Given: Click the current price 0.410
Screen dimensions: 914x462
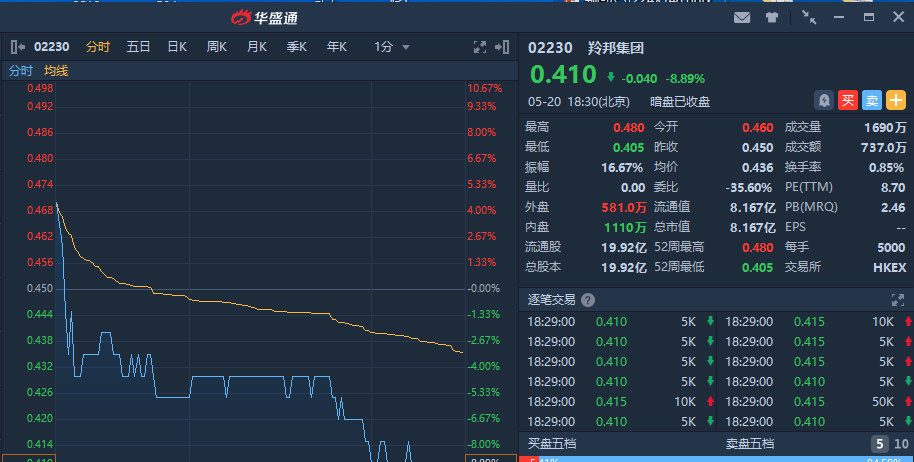Looking at the screenshot, I should pos(563,75).
